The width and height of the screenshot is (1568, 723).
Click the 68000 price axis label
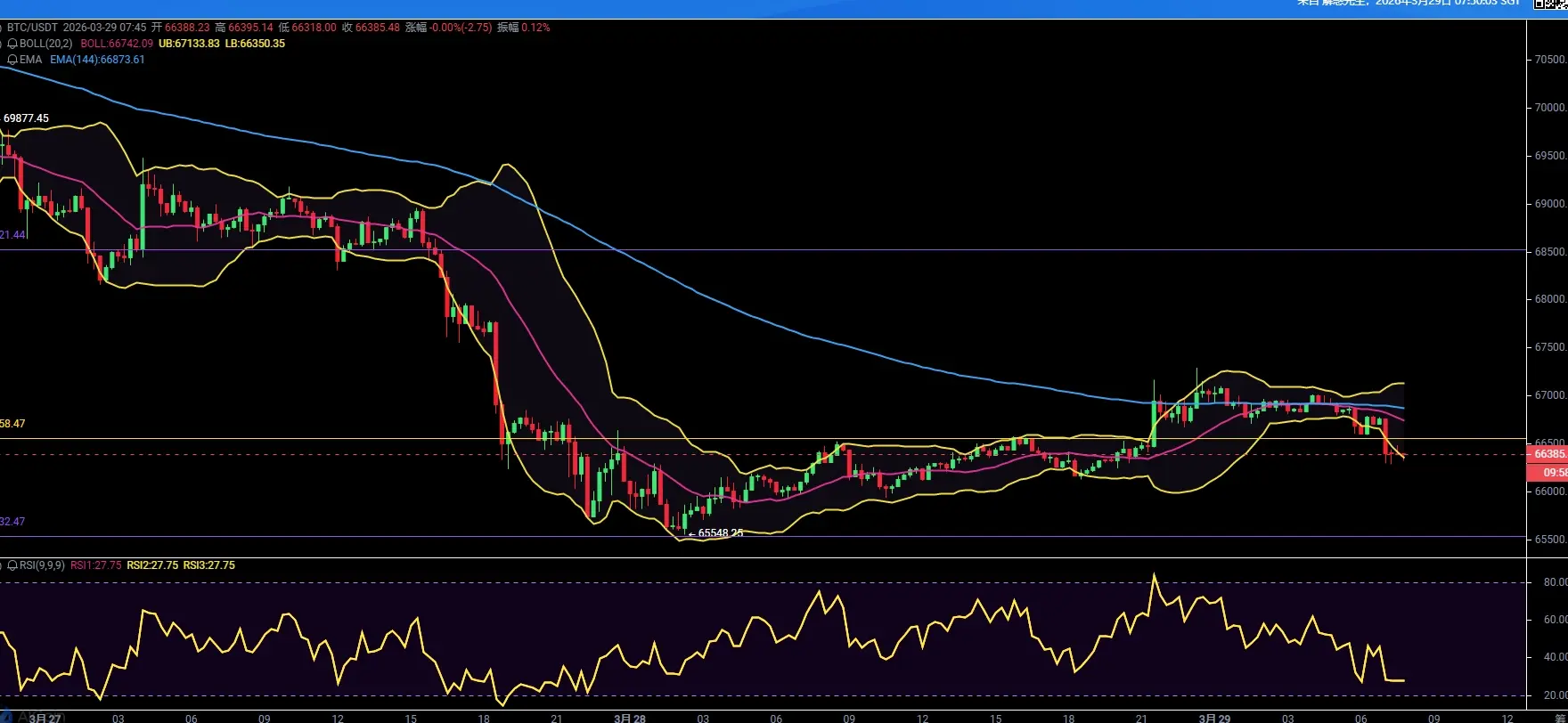tap(1550, 299)
